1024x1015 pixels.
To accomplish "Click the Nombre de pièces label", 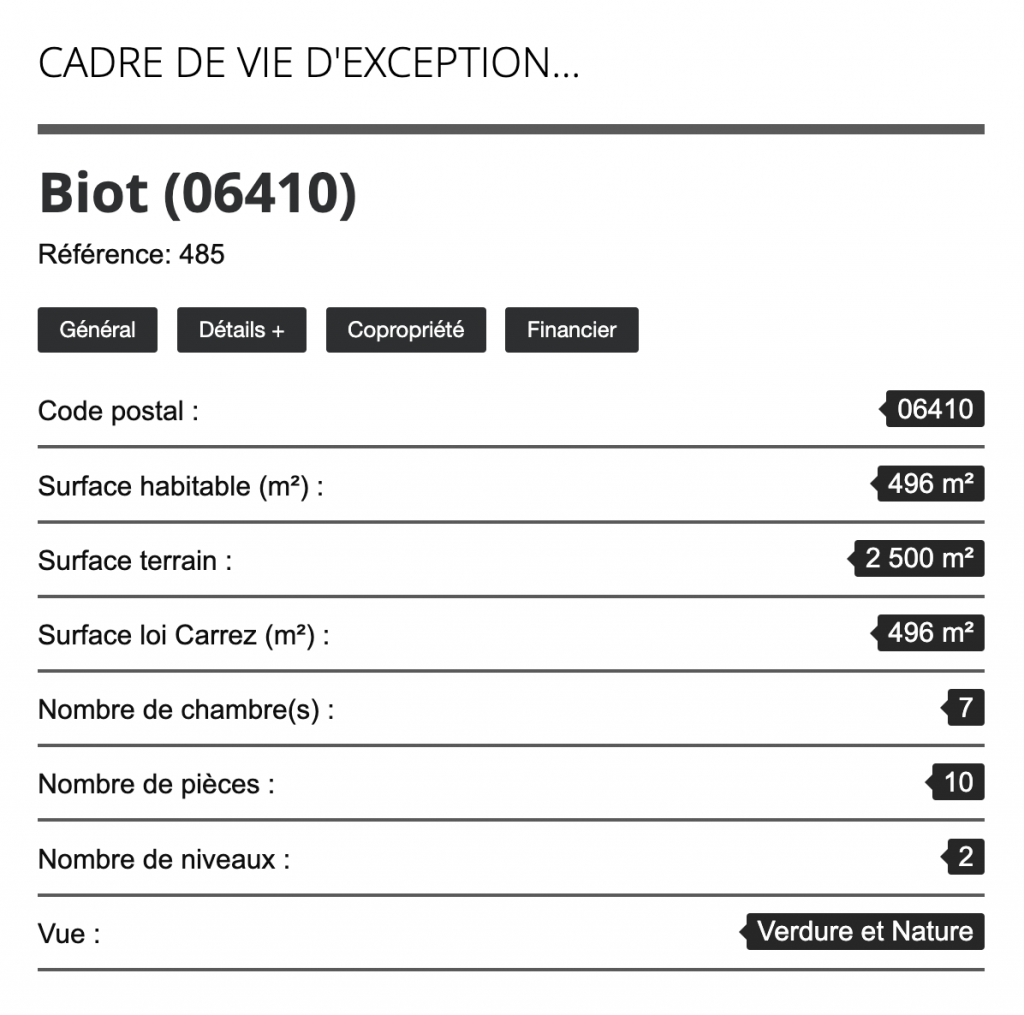I will (x=156, y=784).
